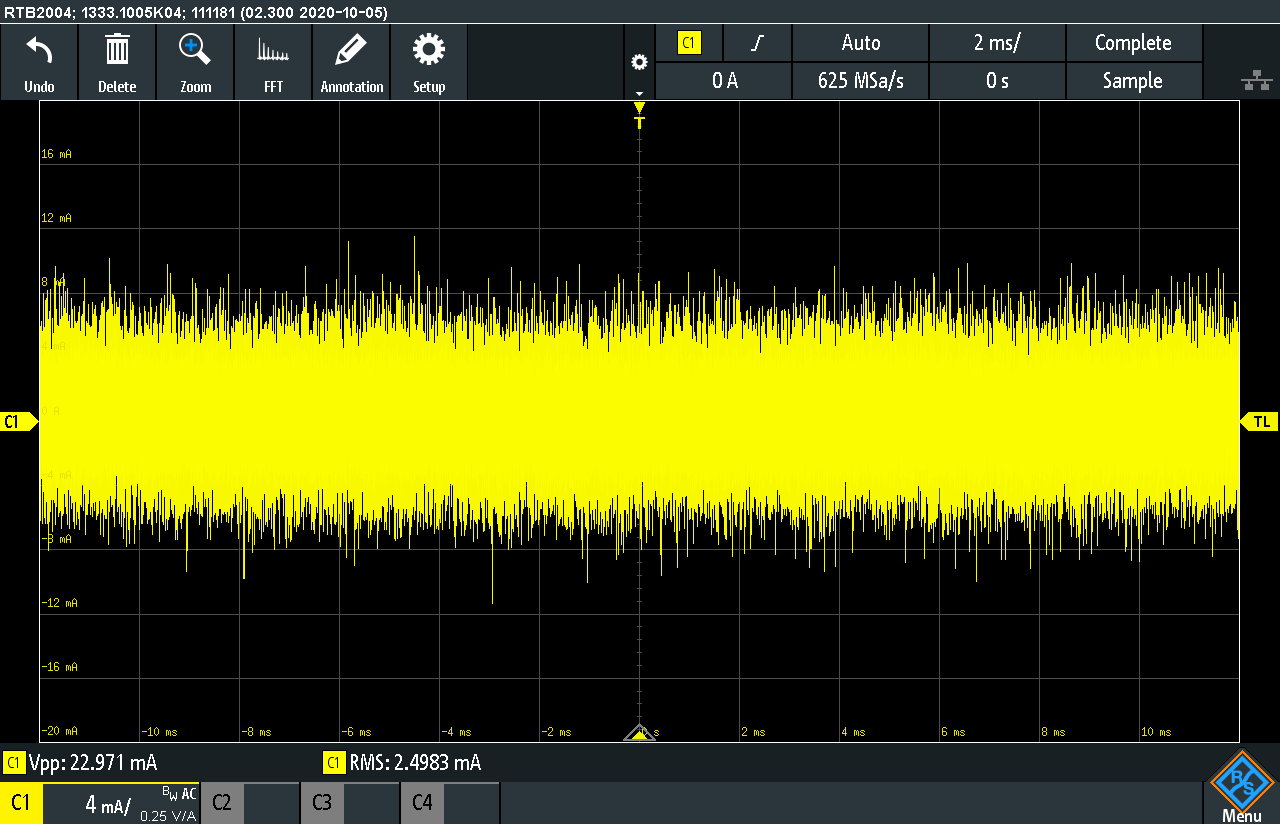Click the time reference marker at bottom
1280x824 pixels.
click(x=640, y=734)
